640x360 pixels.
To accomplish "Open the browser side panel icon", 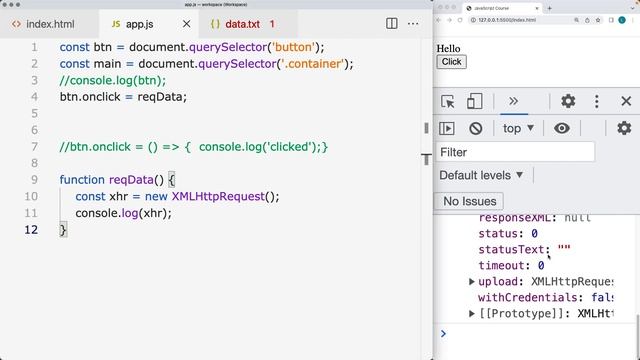I will (x=611, y=20).
